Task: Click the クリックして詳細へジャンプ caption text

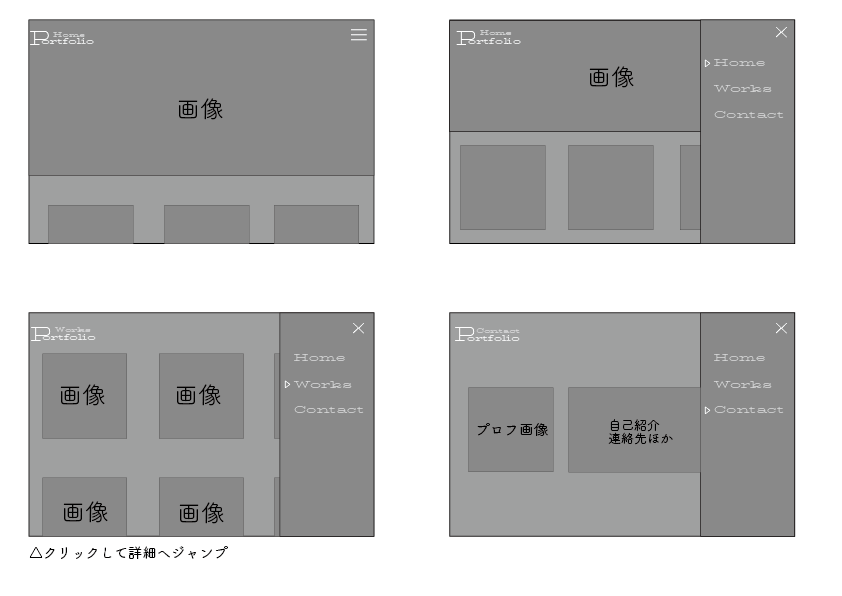Action: click(129, 552)
